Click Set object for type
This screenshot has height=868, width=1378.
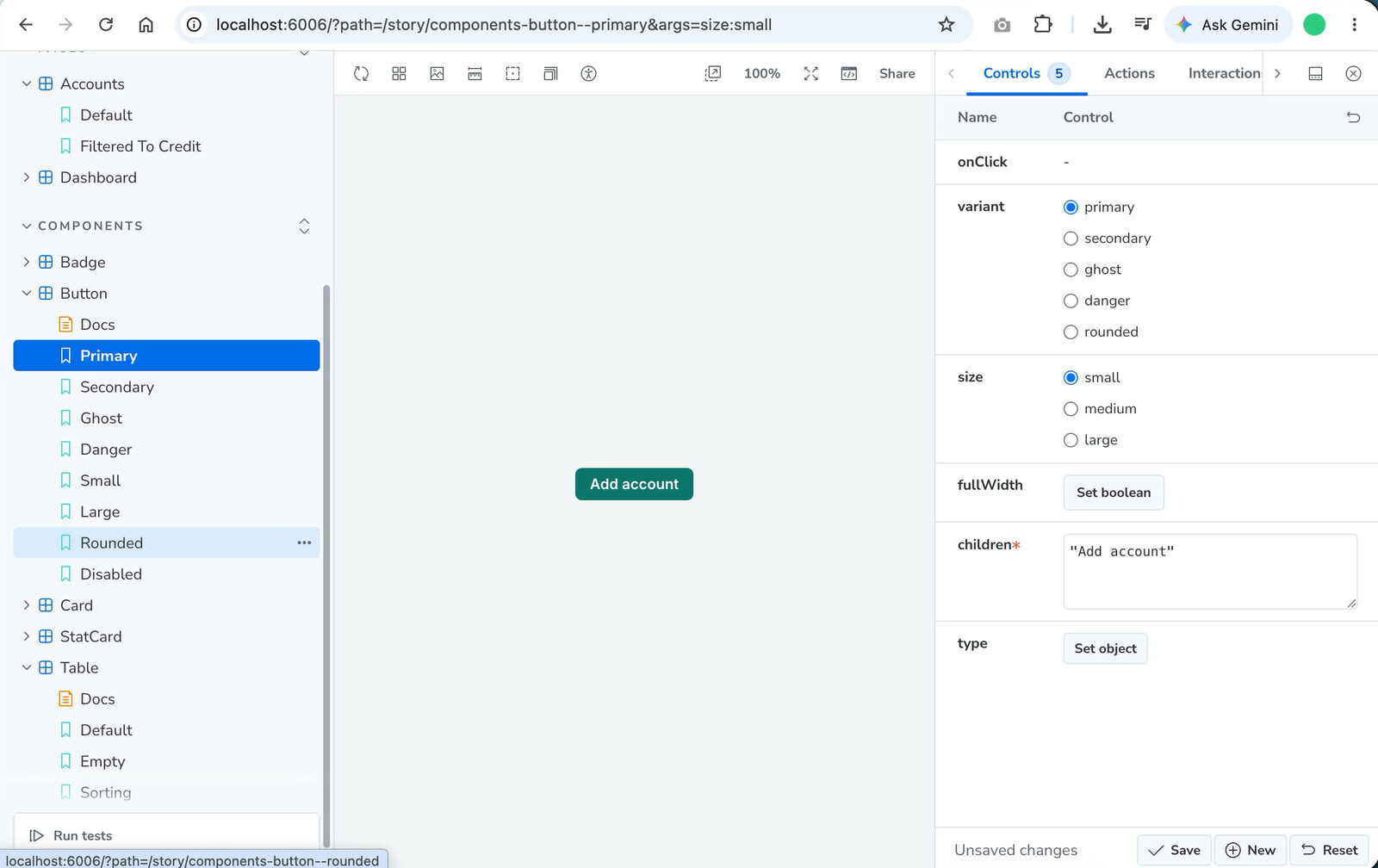(1105, 648)
